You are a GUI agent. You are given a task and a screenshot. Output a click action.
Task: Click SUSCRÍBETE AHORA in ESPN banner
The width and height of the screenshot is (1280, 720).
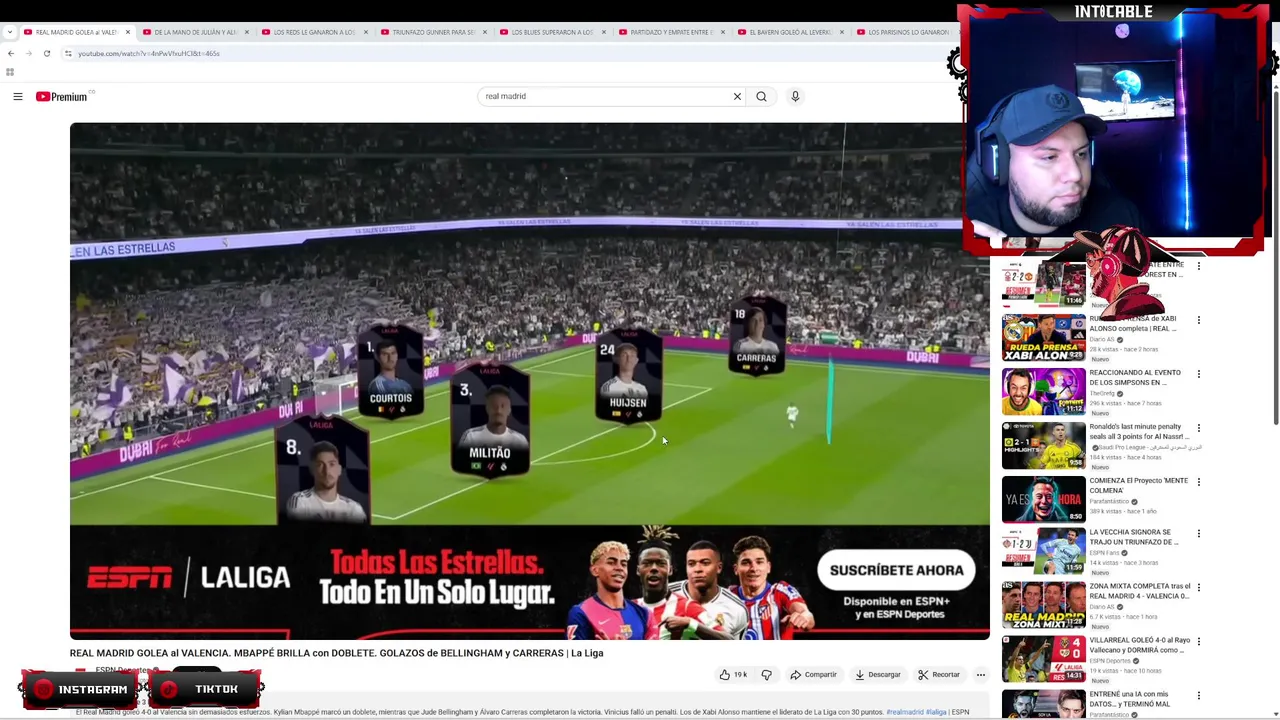pos(896,570)
